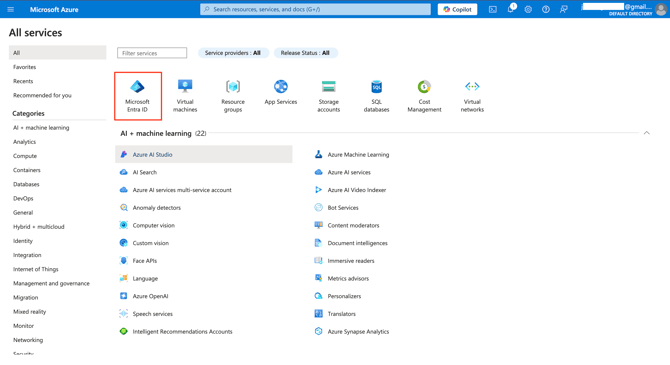Select AI + machine learning category
Viewport: 670px width, 365px height.
[x=41, y=128]
